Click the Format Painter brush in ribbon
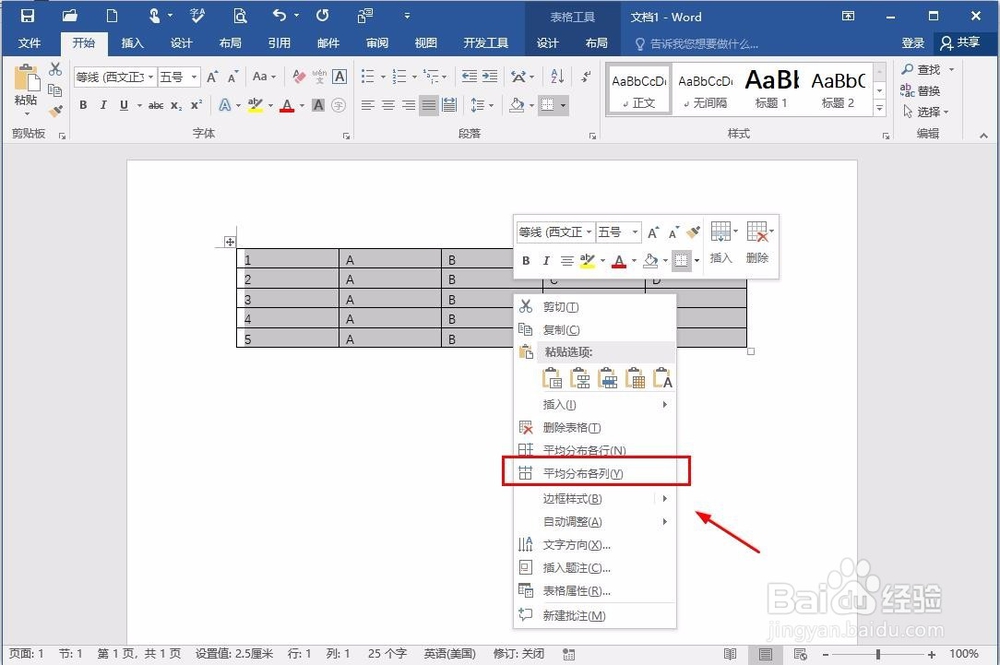 click(x=55, y=111)
